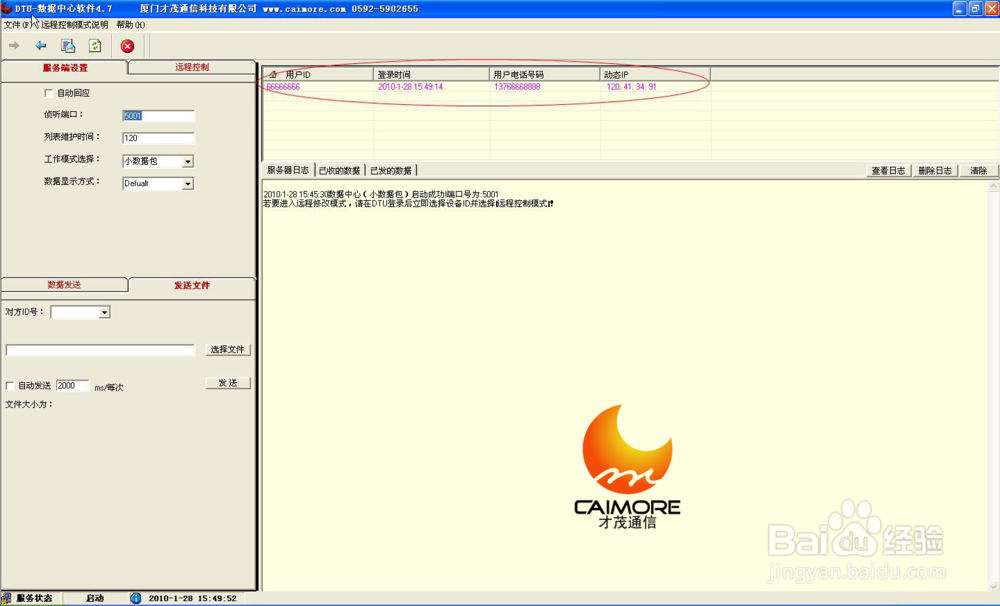This screenshot has height=606, width=1000.
Task: Click the service status icon in status bar
Action: tap(6, 598)
